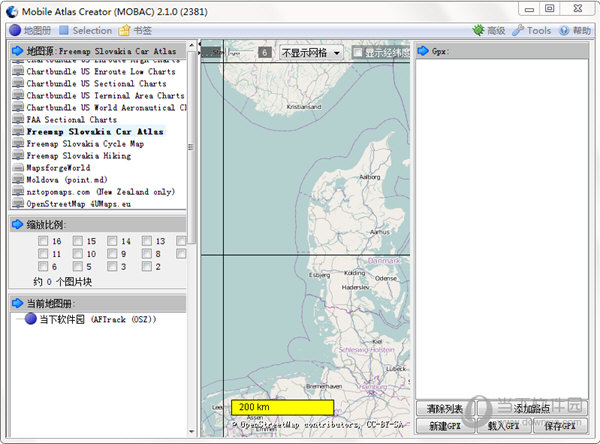The image size is (600, 444).
Task: Open the Selection menu
Action: tap(86, 30)
